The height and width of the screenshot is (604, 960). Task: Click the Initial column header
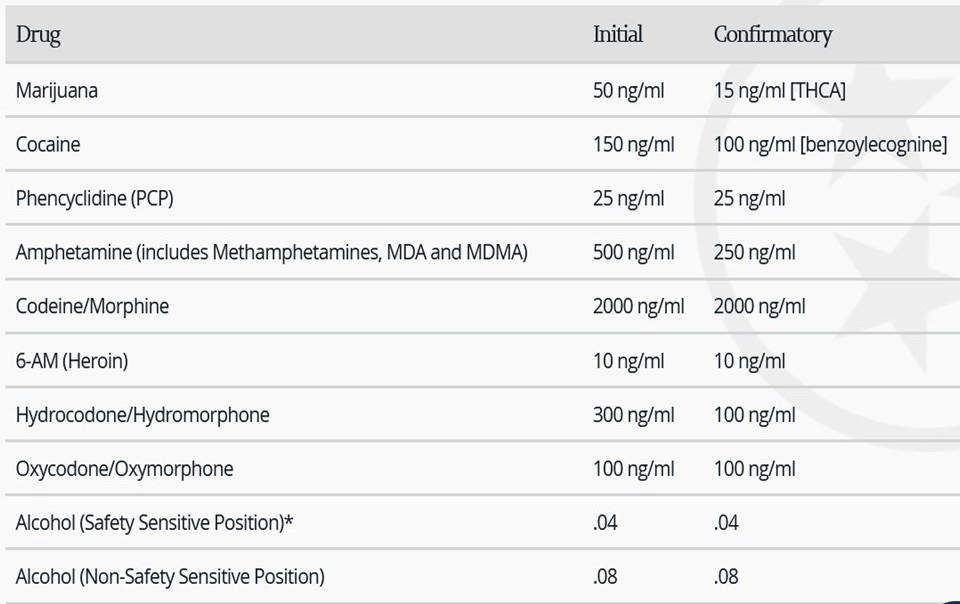pos(617,34)
